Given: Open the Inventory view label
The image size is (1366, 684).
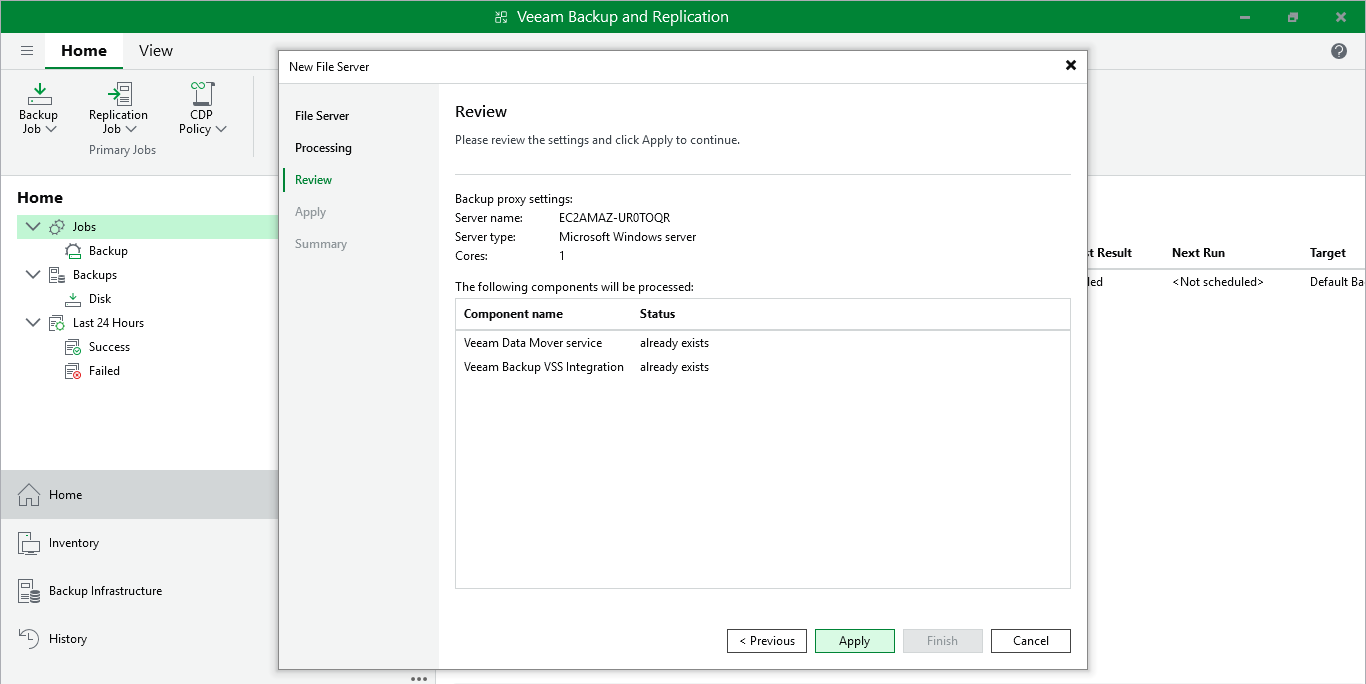Looking at the screenshot, I should (74, 543).
